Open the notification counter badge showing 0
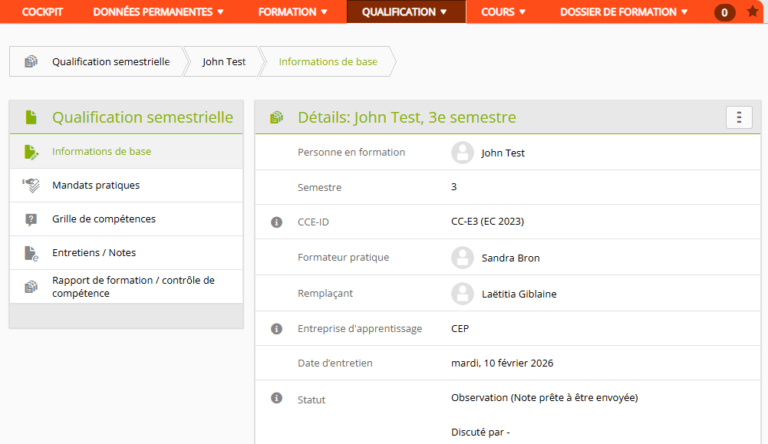Screen dimensions: 768x444 [x=724, y=12]
